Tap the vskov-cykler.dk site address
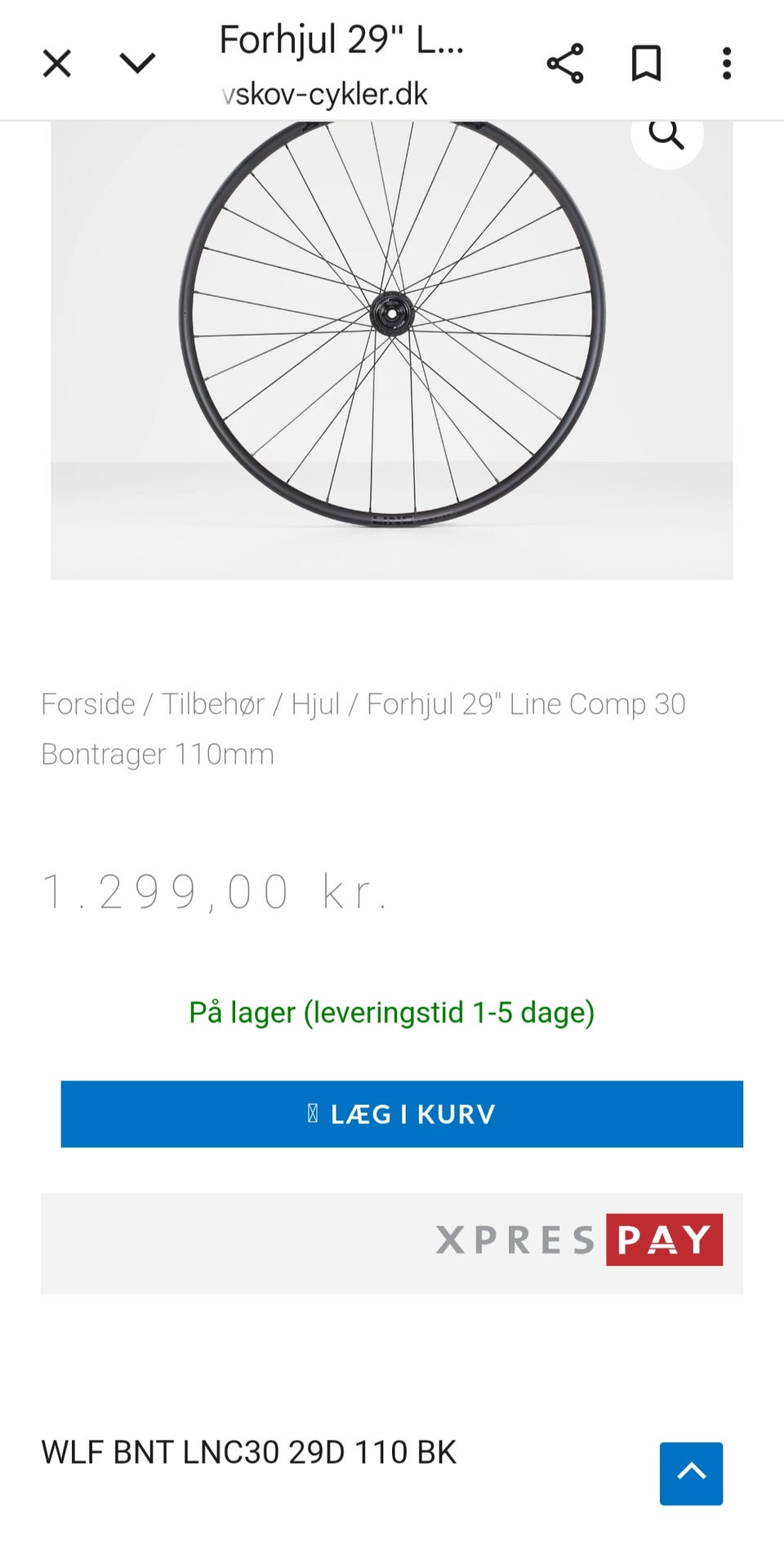Image resolution: width=784 pixels, height=1542 pixels. pos(325,95)
